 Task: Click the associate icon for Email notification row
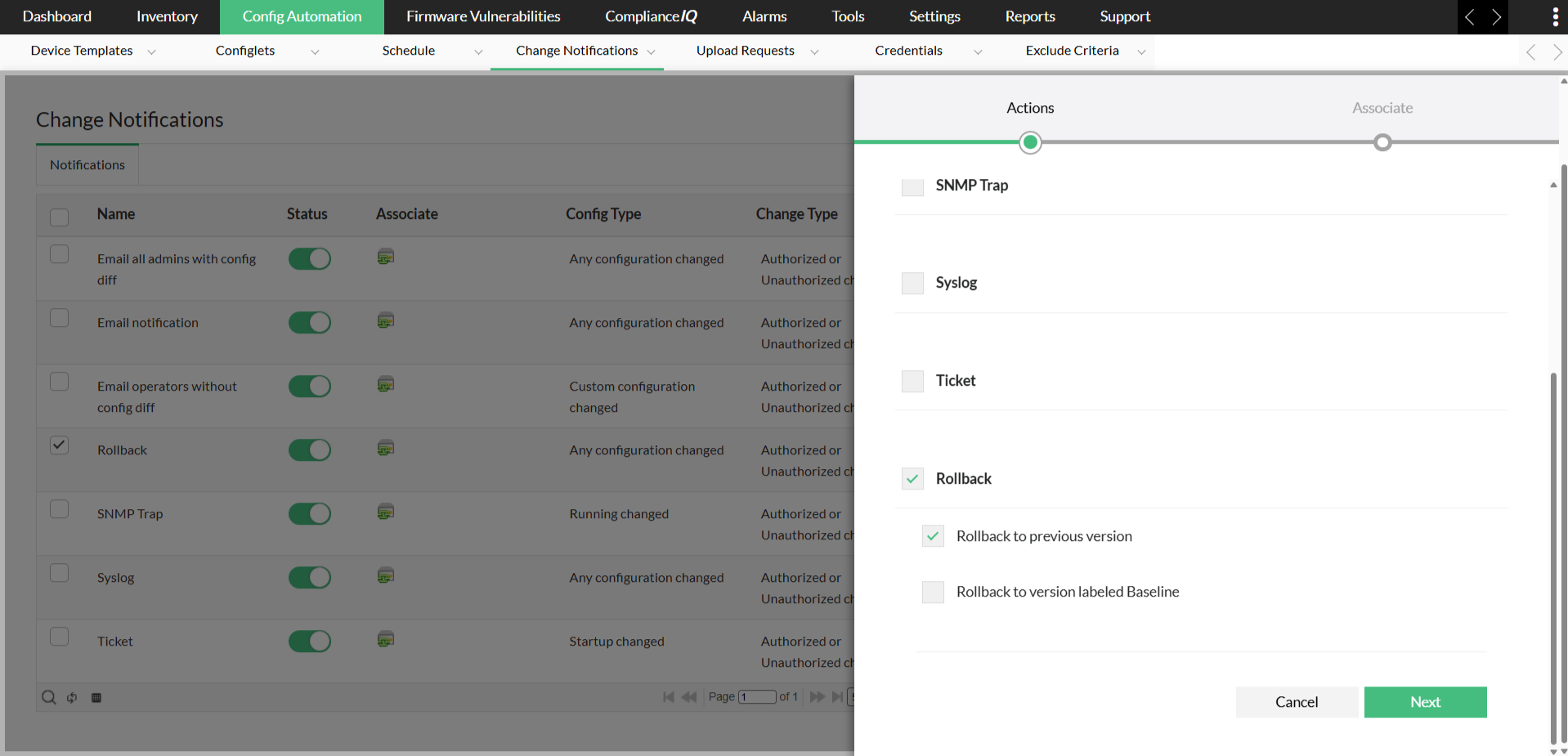point(386,320)
